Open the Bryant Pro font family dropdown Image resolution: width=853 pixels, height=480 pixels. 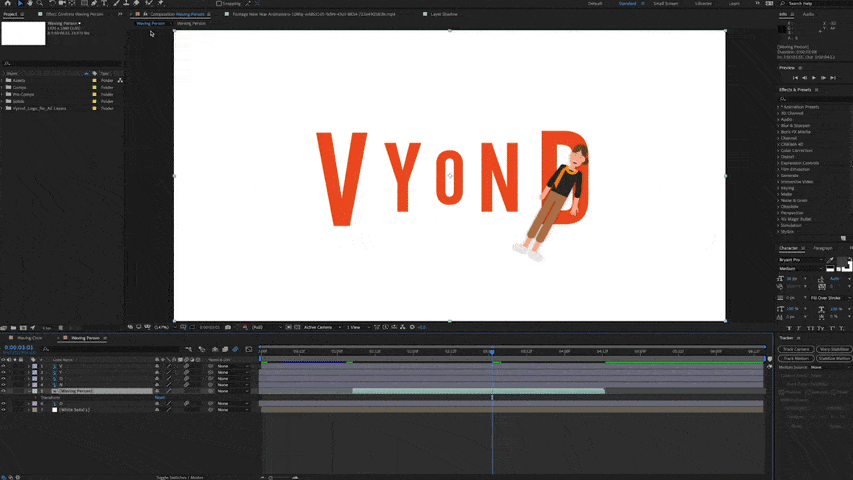(x=800, y=260)
